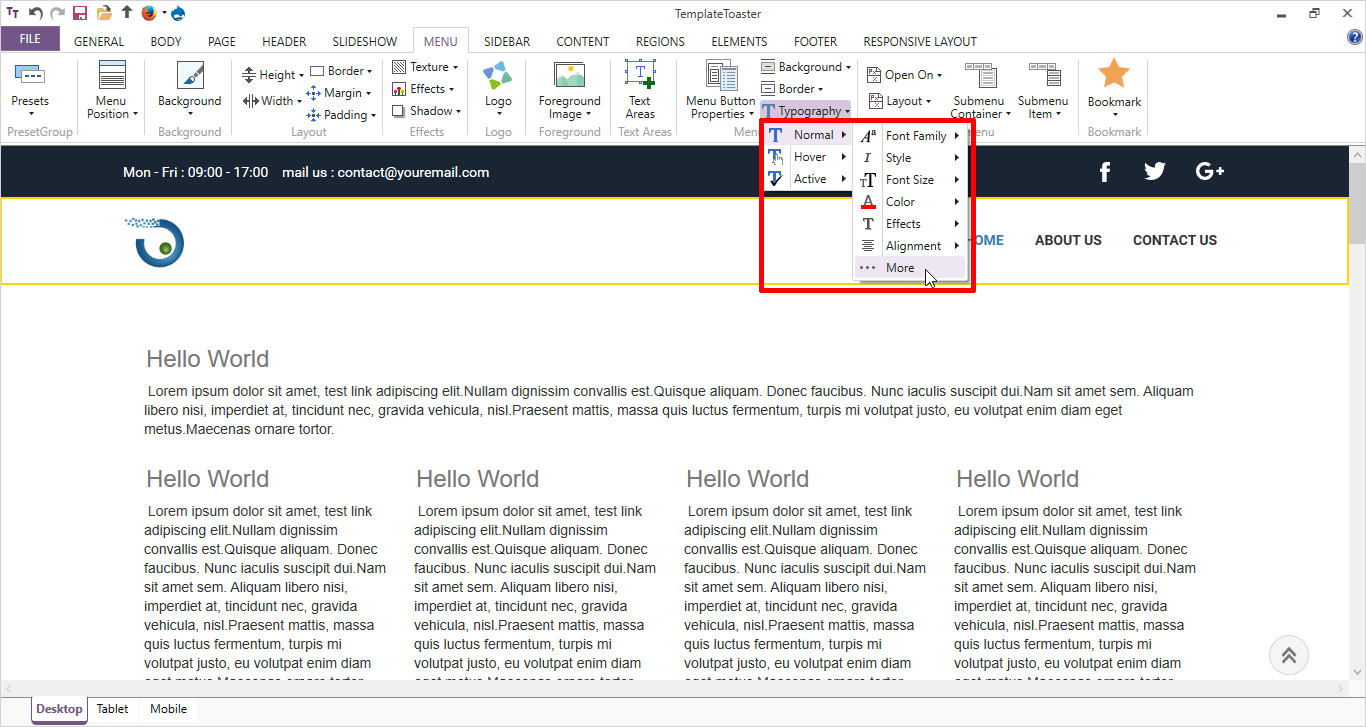Screen dimensions: 1366x727
Task: Open the Help question mark icon
Action: point(1355,38)
